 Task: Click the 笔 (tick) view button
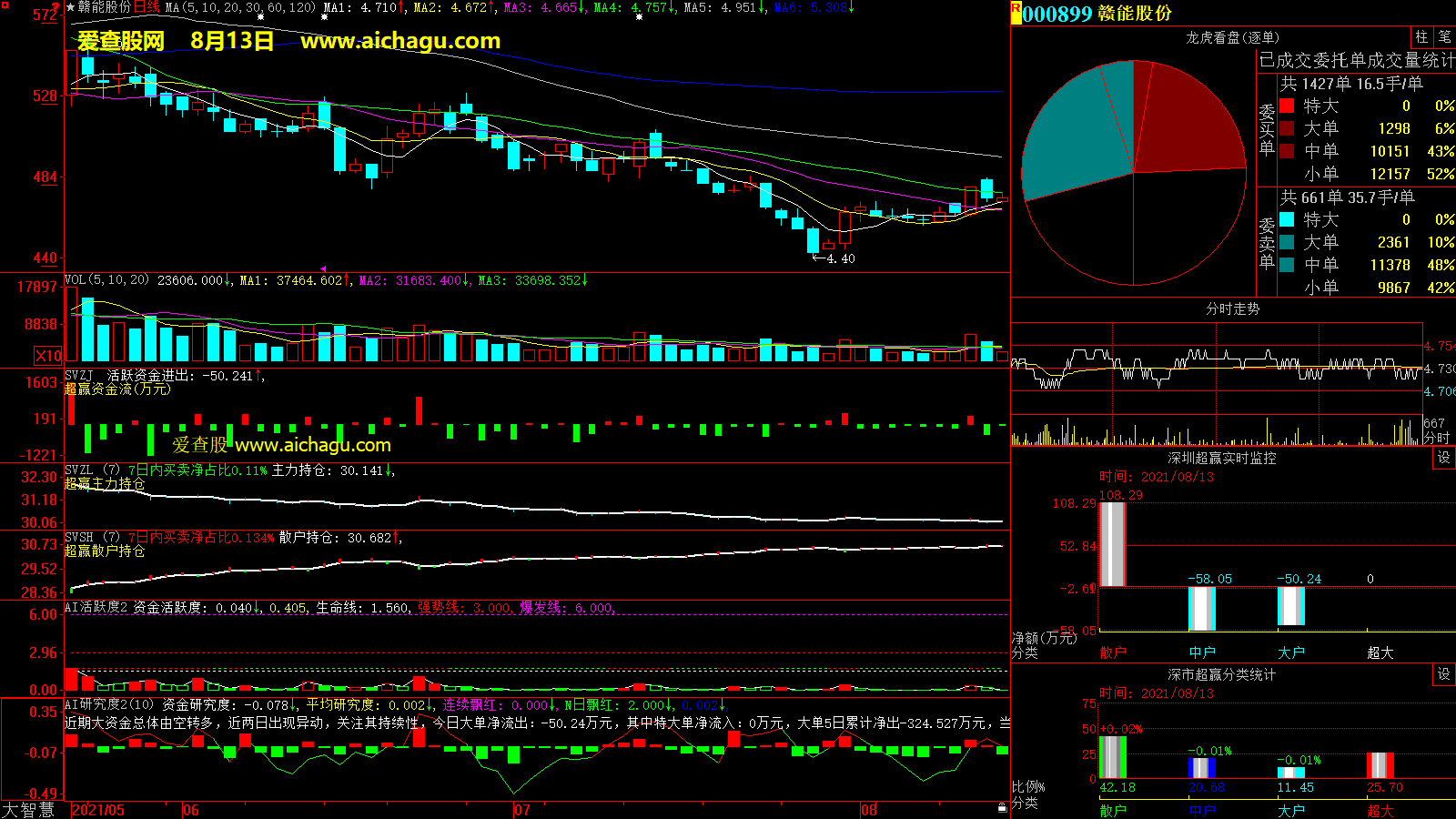coord(1444,37)
